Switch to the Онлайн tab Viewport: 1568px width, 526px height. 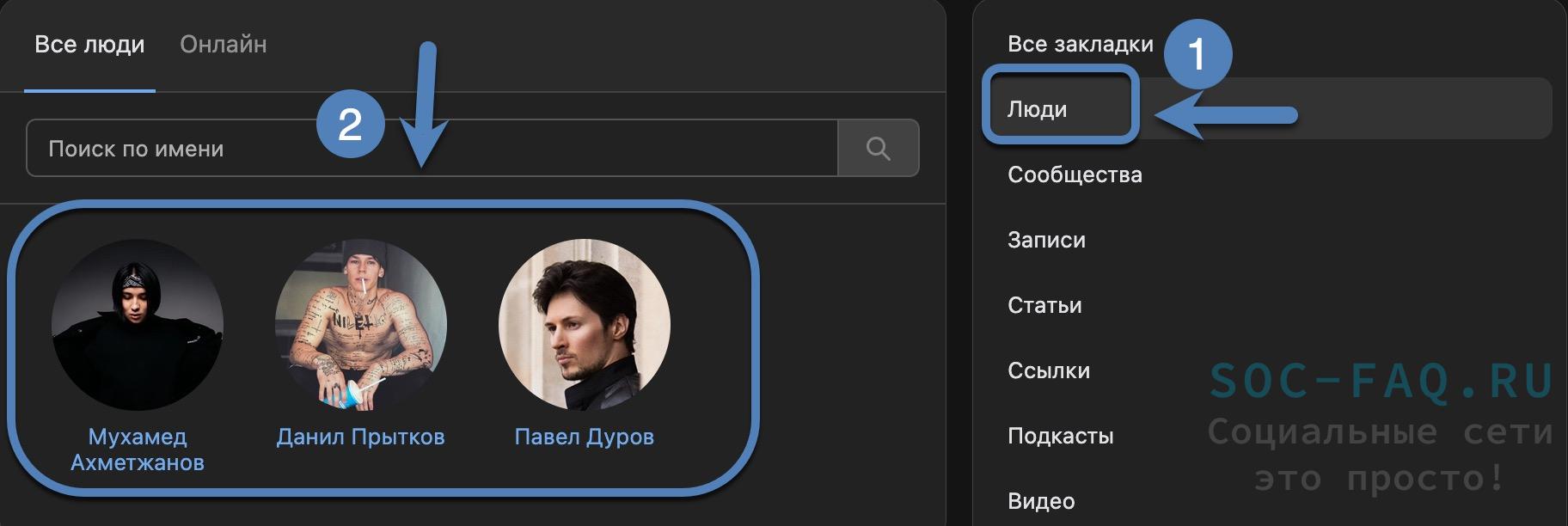pyautogui.click(x=224, y=45)
